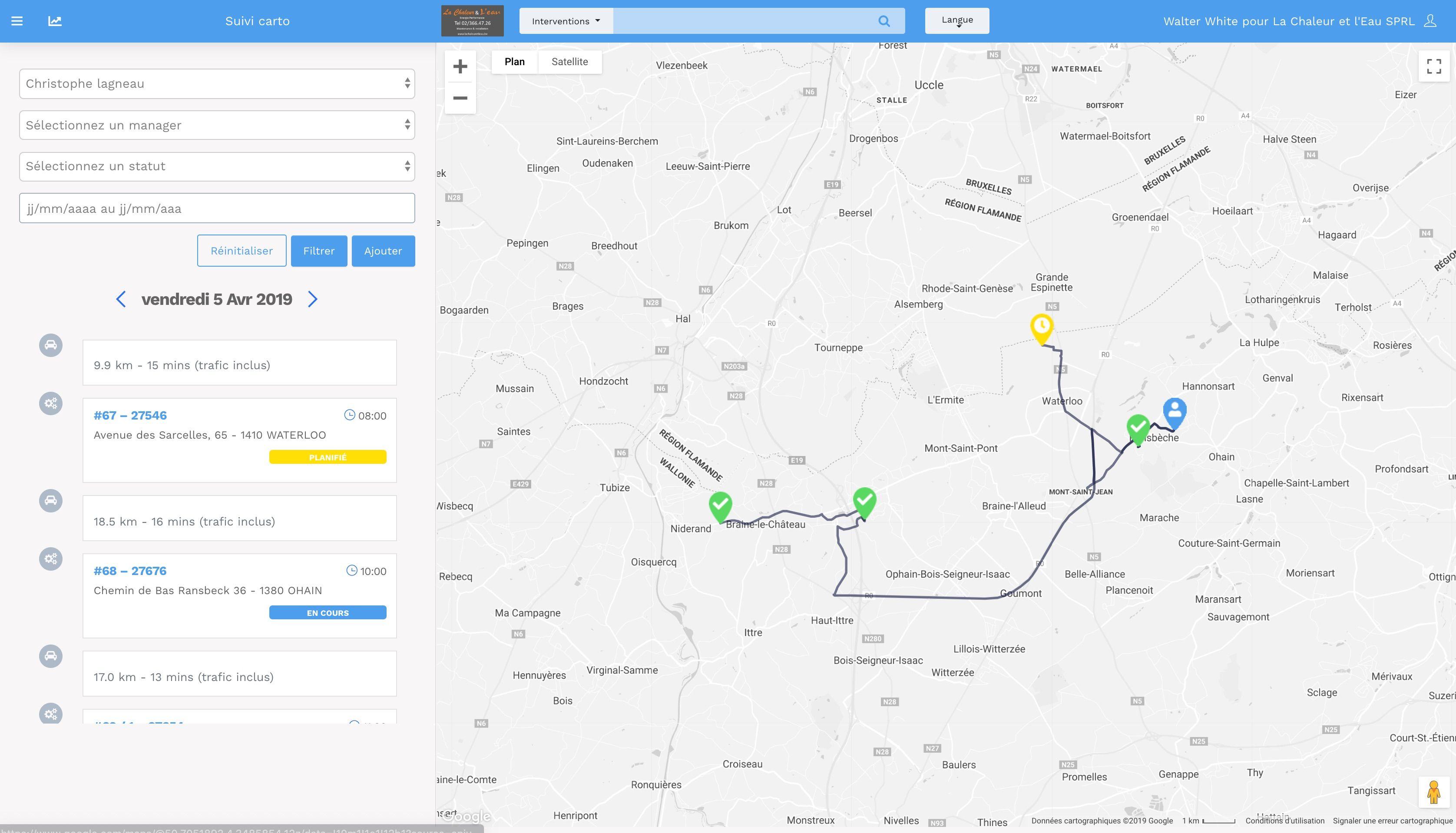Open the user account icon top right
The height and width of the screenshot is (833, 1456).
1431,21
